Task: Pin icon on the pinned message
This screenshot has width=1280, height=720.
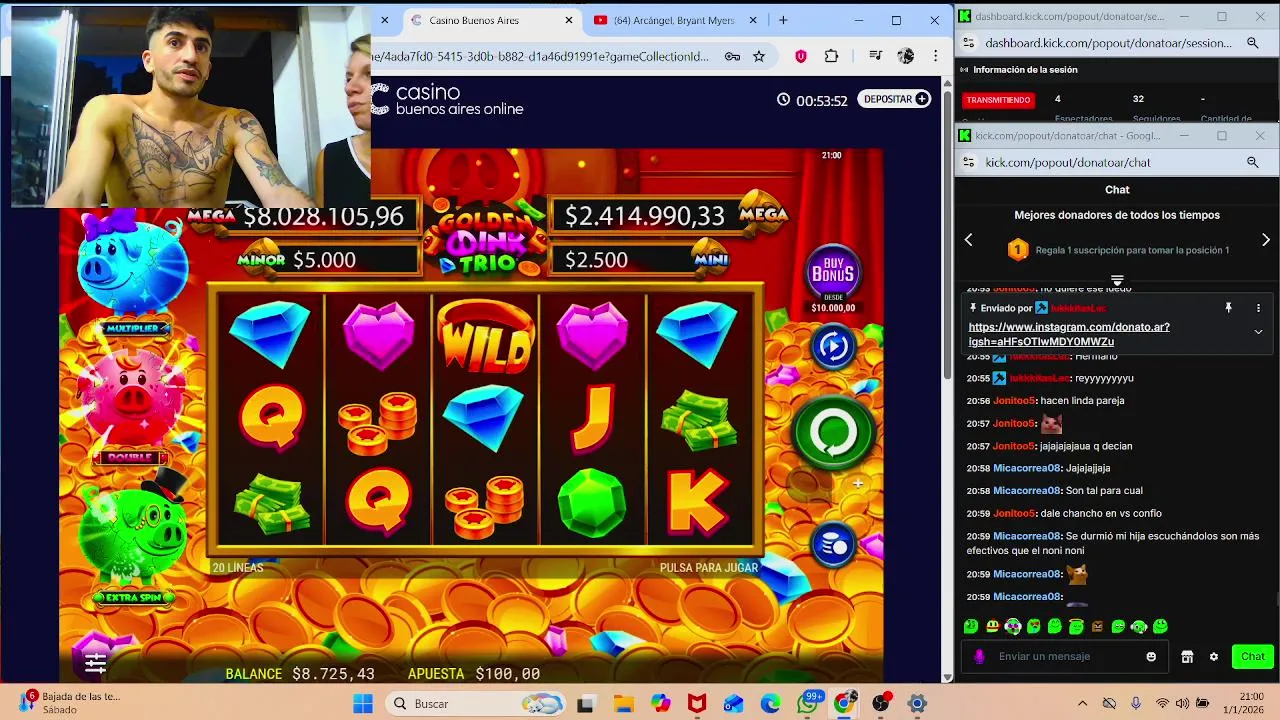Action: tap(1228, 308)
